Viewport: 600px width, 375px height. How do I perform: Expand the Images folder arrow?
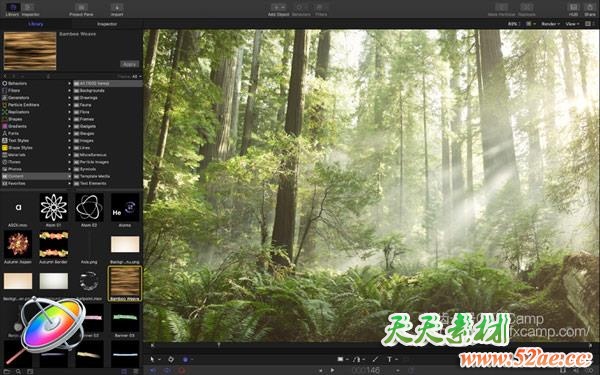(70, 140)
